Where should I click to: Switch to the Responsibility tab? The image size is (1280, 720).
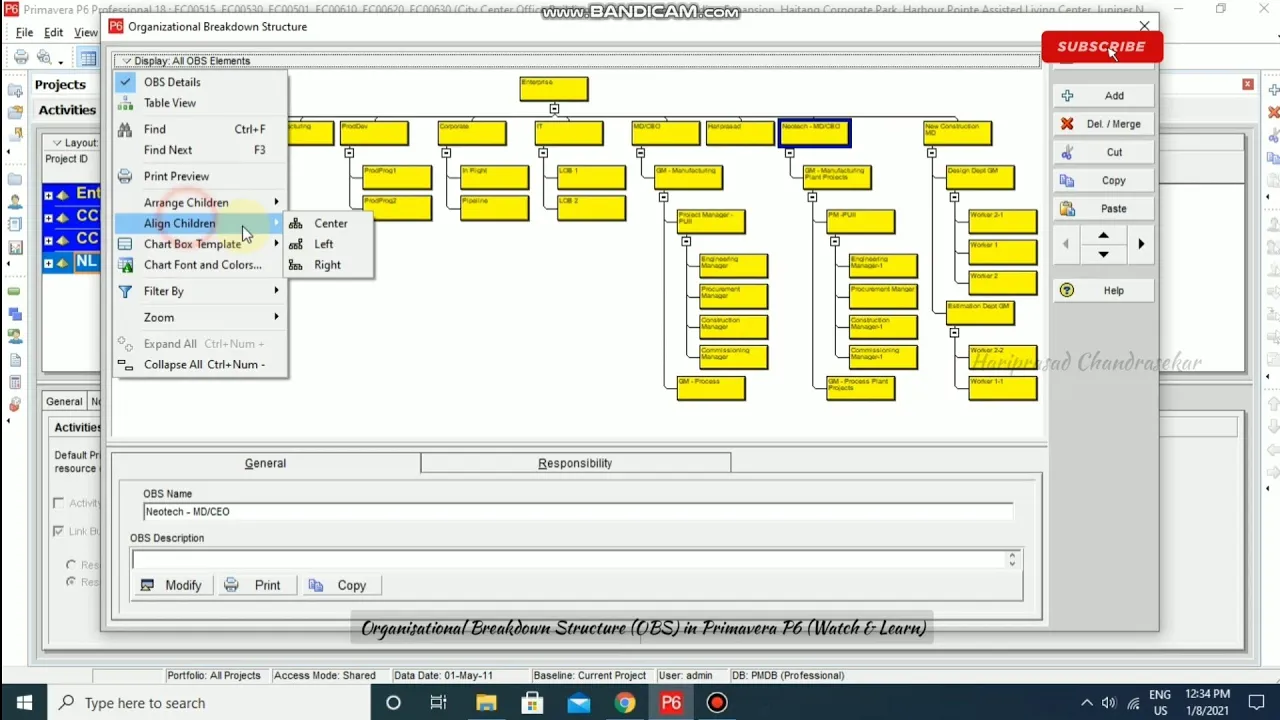click(x=575, y=463)
